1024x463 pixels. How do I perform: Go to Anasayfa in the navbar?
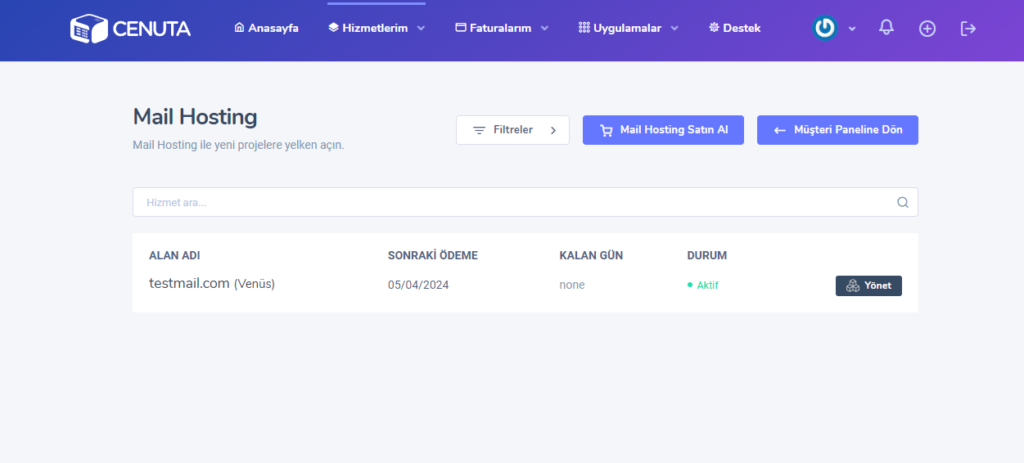[x=266, y=28]
